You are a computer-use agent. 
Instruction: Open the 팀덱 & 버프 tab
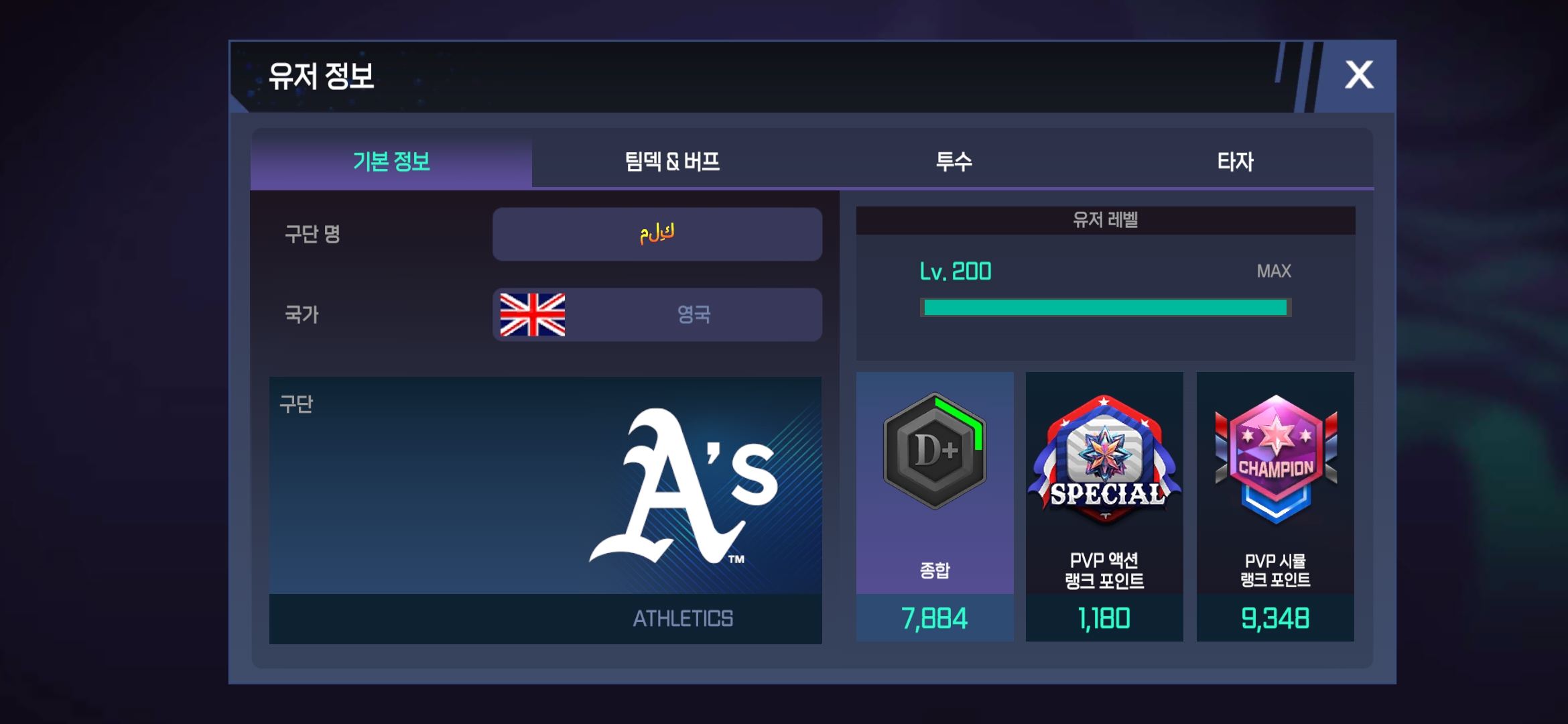672,162
